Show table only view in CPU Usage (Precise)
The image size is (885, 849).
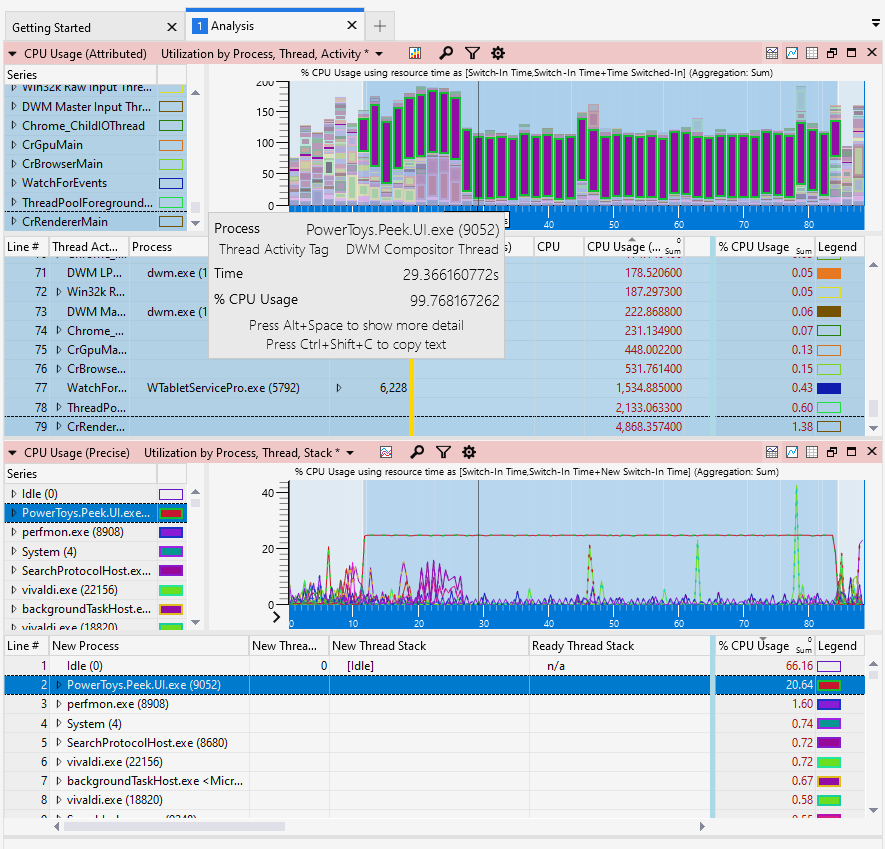tap(812, 452)
